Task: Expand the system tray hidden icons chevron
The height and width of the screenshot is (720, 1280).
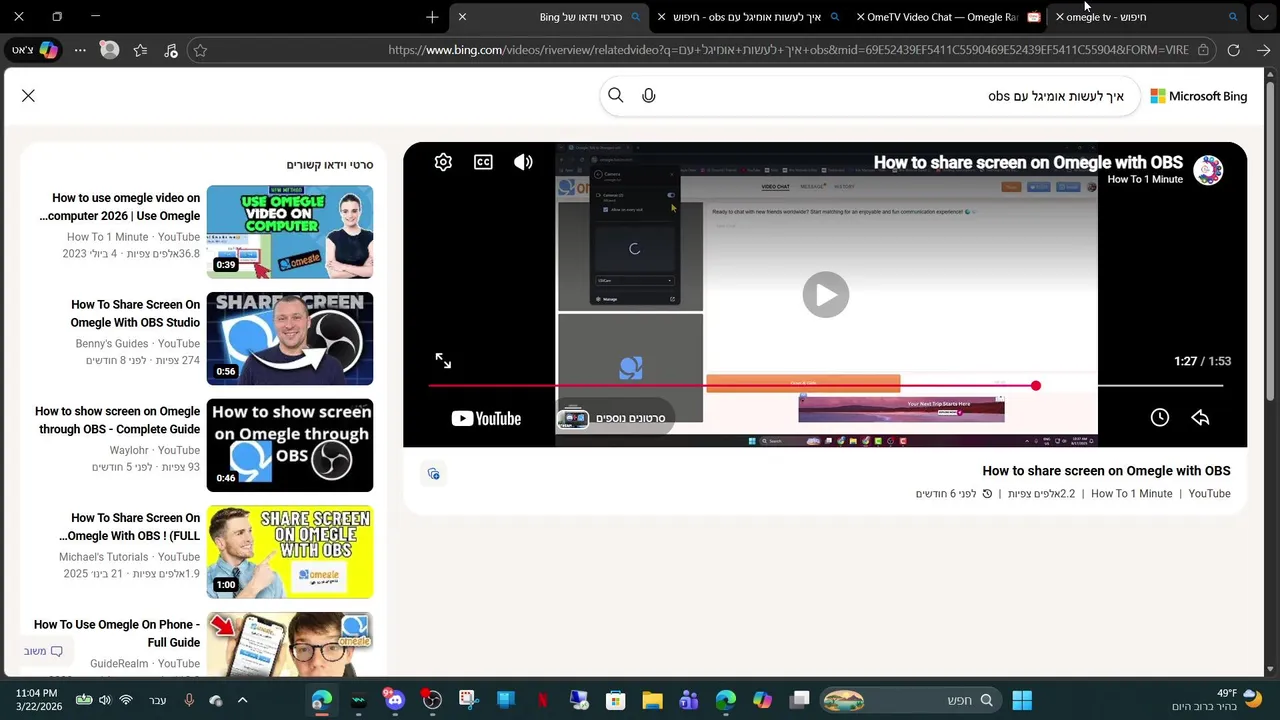Action: (242, 700)
